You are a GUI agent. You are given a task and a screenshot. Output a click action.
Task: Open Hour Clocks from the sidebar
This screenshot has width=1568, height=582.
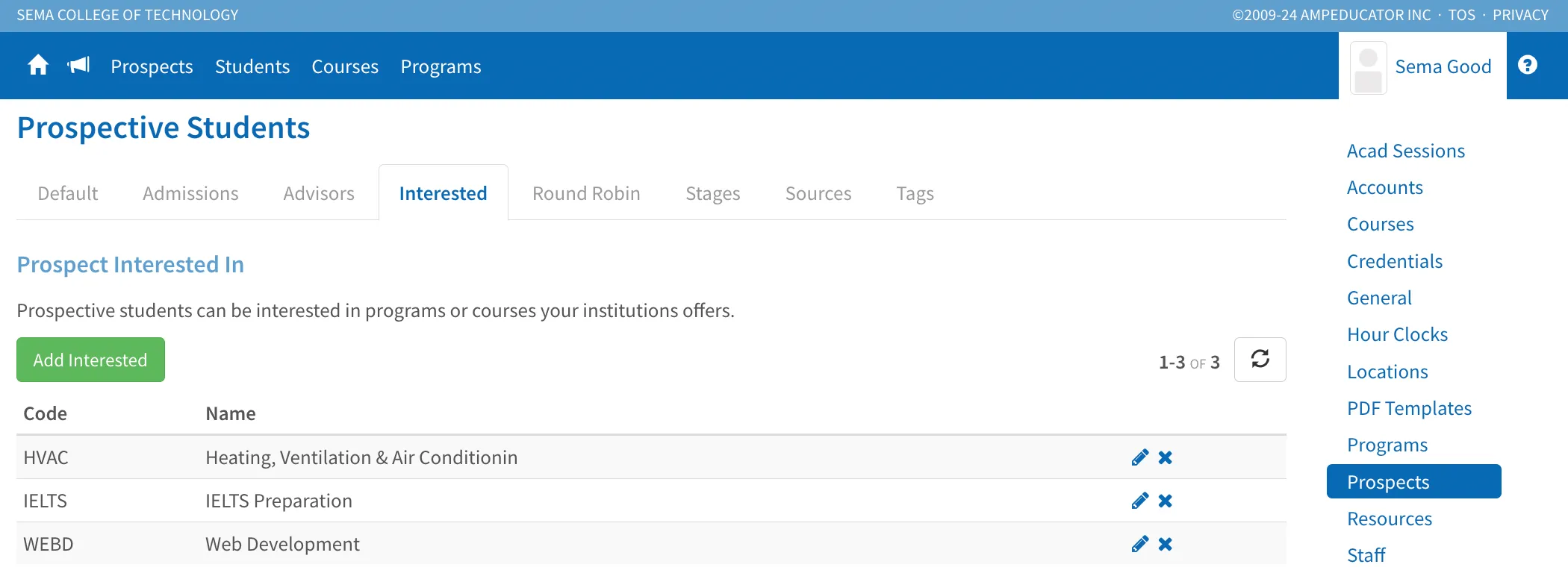point(1397,334)
